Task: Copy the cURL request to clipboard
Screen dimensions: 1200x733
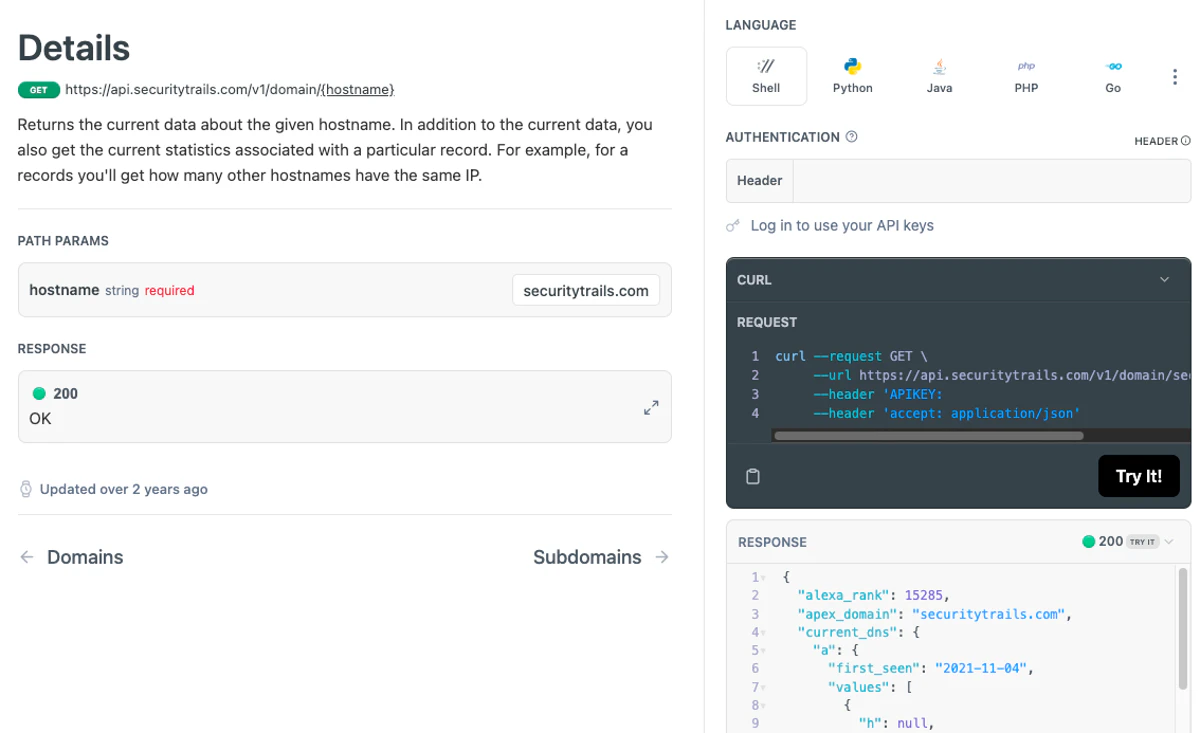Action: (753, 477)
